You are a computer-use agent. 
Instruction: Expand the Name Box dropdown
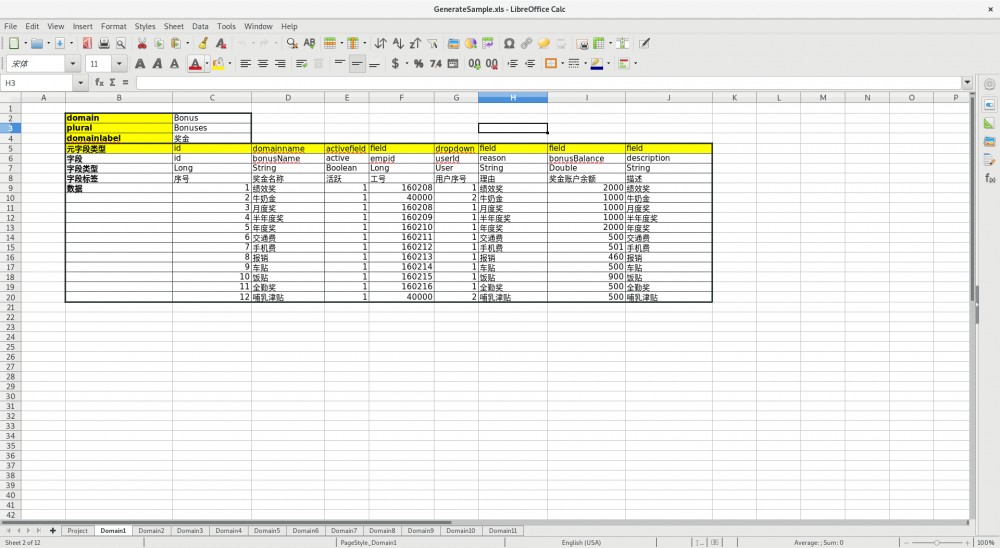[80, 82]
